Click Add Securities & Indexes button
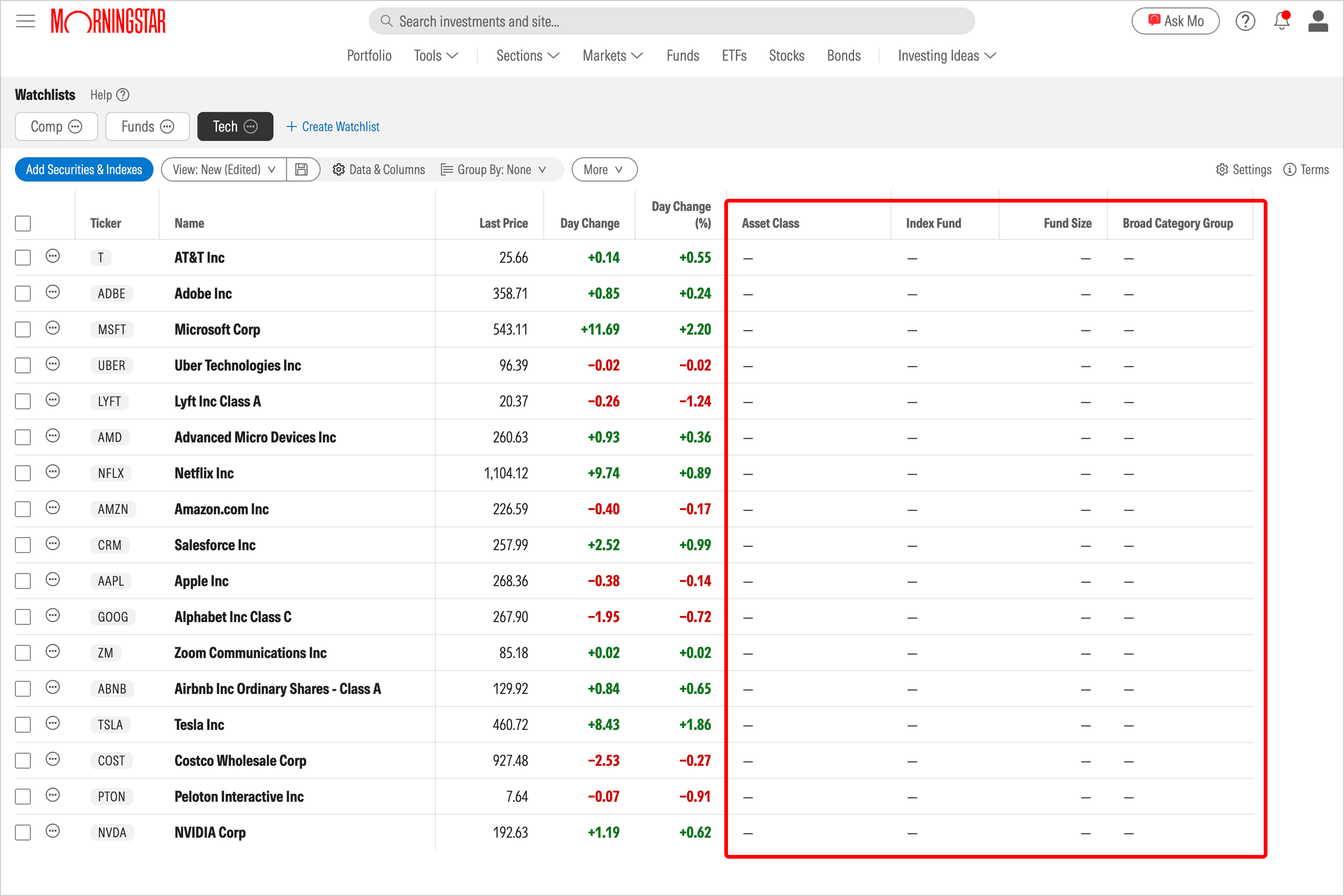 pos(84,170)
